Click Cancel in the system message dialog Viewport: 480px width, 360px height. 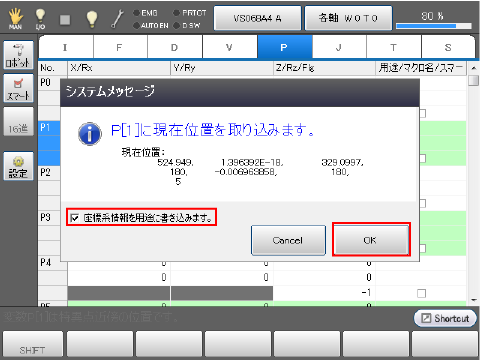tap(288, 240)
